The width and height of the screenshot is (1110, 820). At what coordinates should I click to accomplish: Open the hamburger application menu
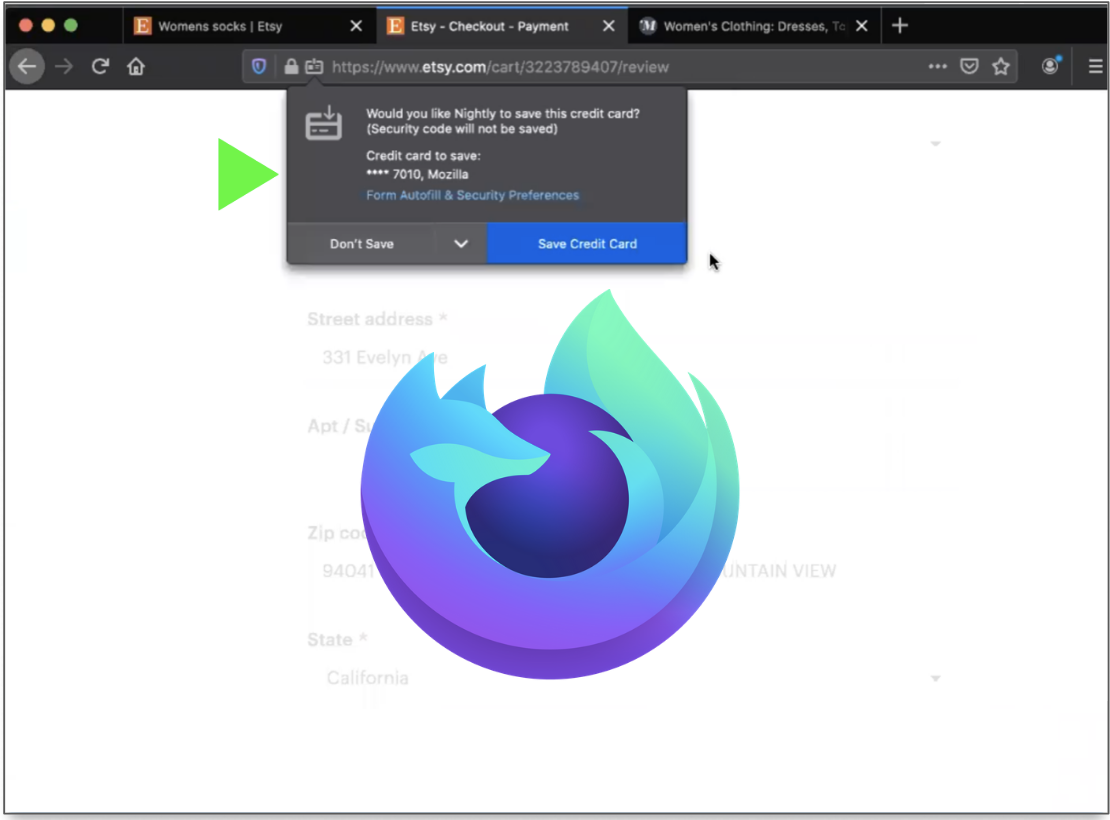[x=1095, y=67]
